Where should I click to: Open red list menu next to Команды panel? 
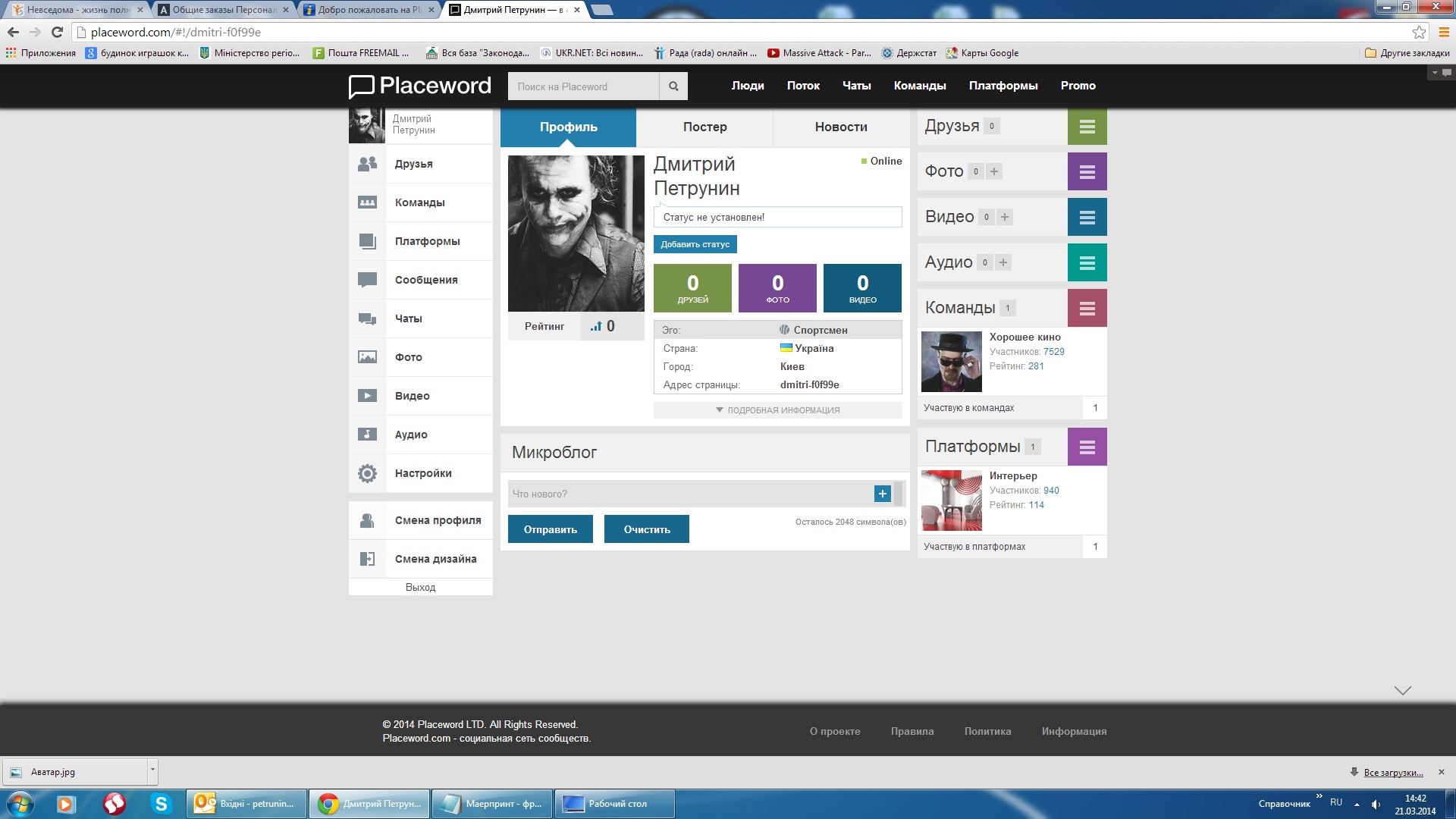coord(1087,308)
